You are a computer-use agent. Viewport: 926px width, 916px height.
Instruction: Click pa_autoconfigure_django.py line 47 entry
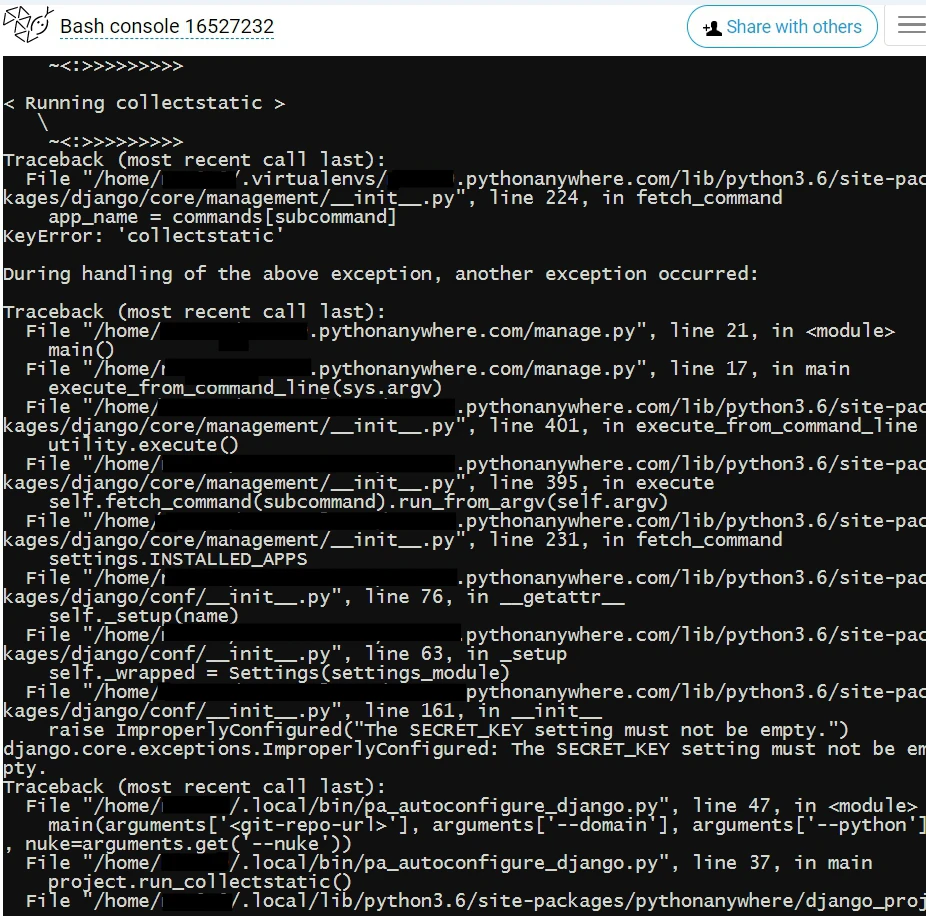tap(472, 806)
